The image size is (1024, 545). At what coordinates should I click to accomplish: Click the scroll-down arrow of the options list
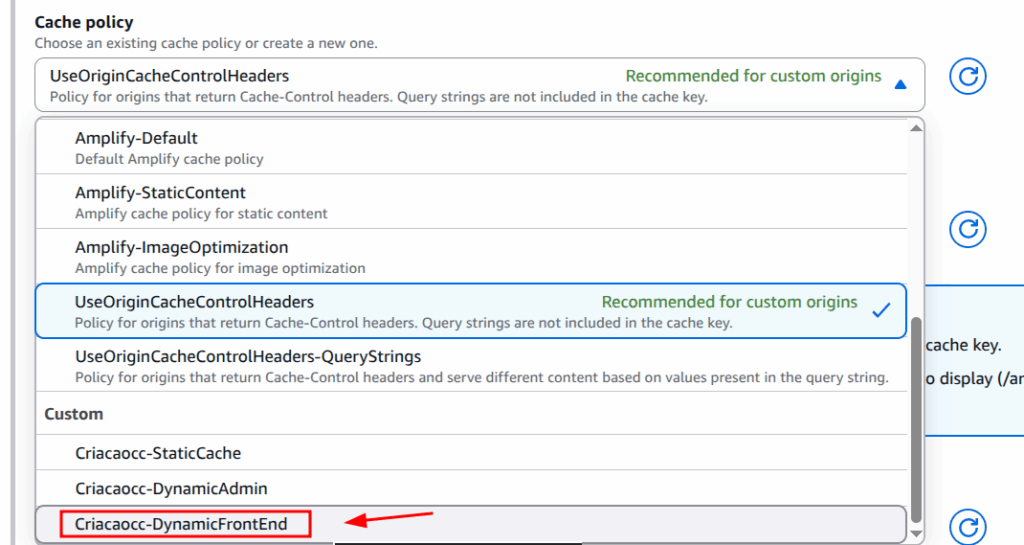(915, 535)
